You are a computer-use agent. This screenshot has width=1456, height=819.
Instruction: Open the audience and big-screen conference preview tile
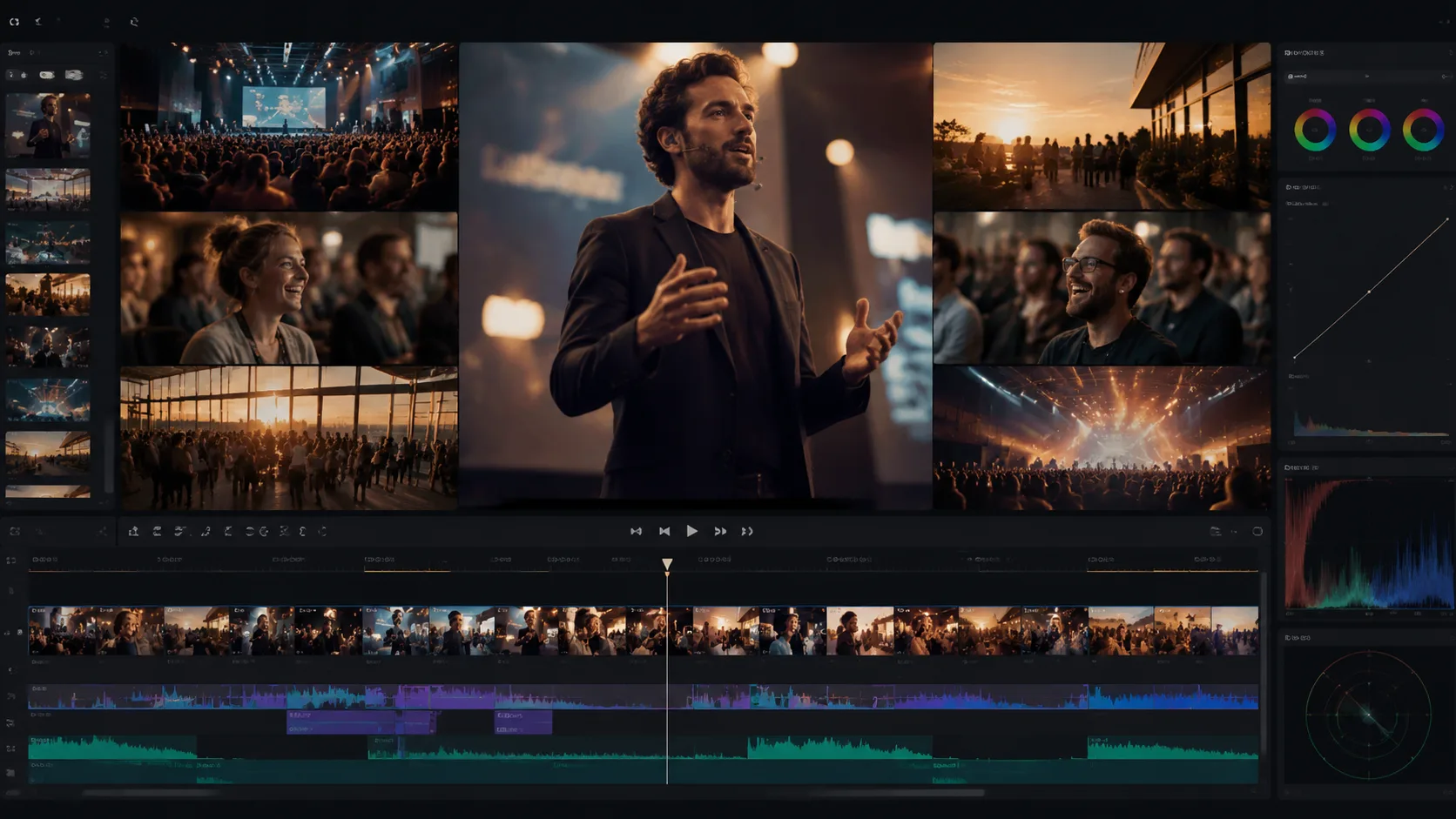(289, 126)
